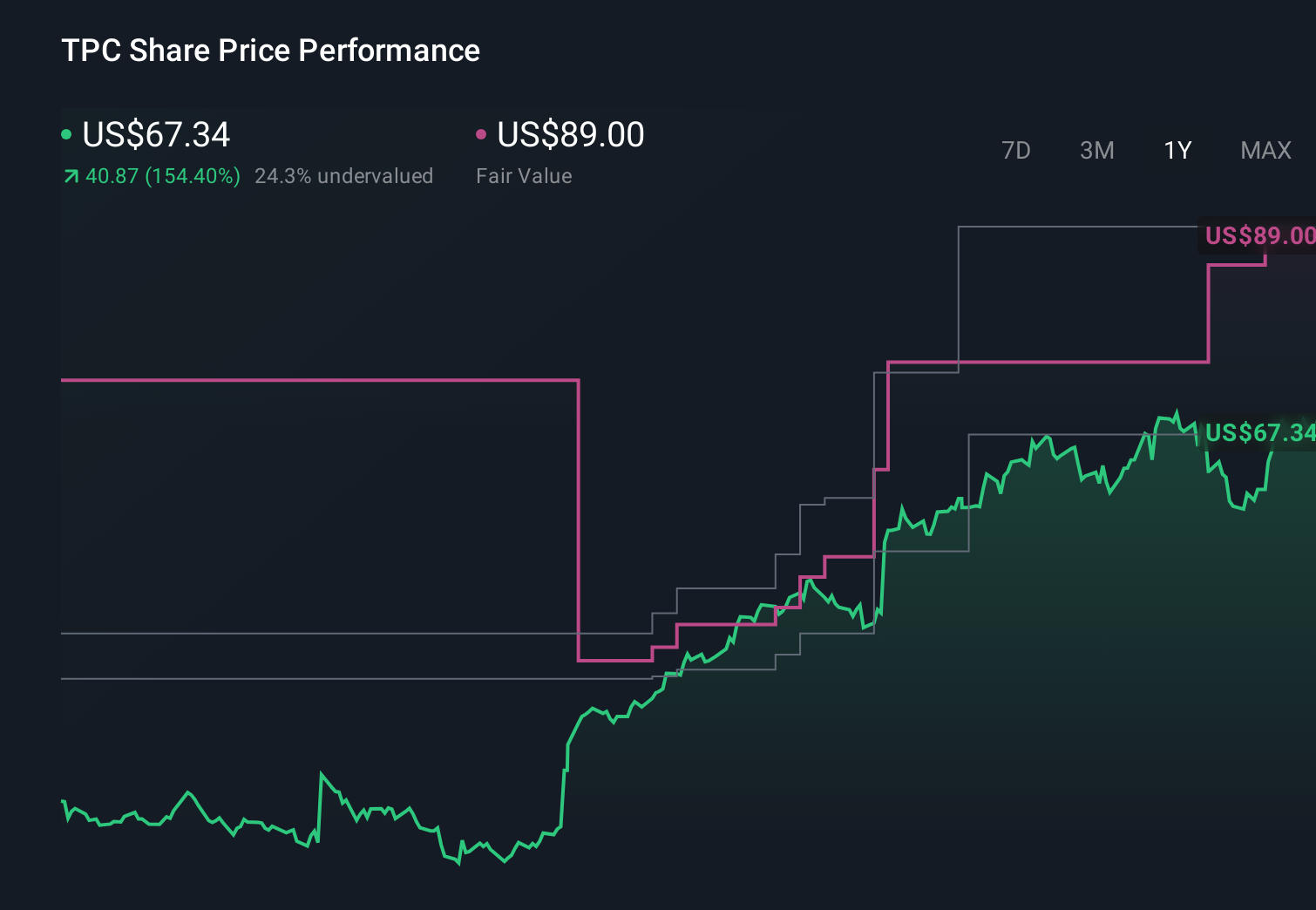Screen dimensions: 1316x910
Task: Switch to the 7D time range
Action: point(1017,151)
